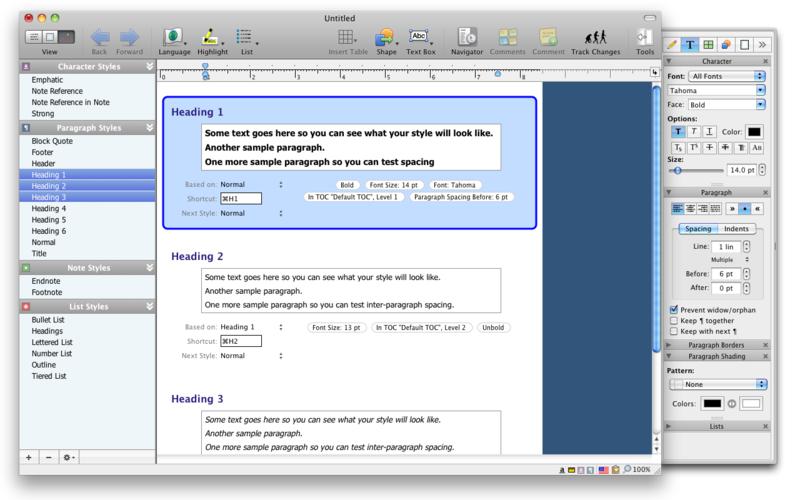Image resolution: width=800 pixels, height=500 pixels.
Task: Open the text Color swatch
Action: tap(754, 132)
